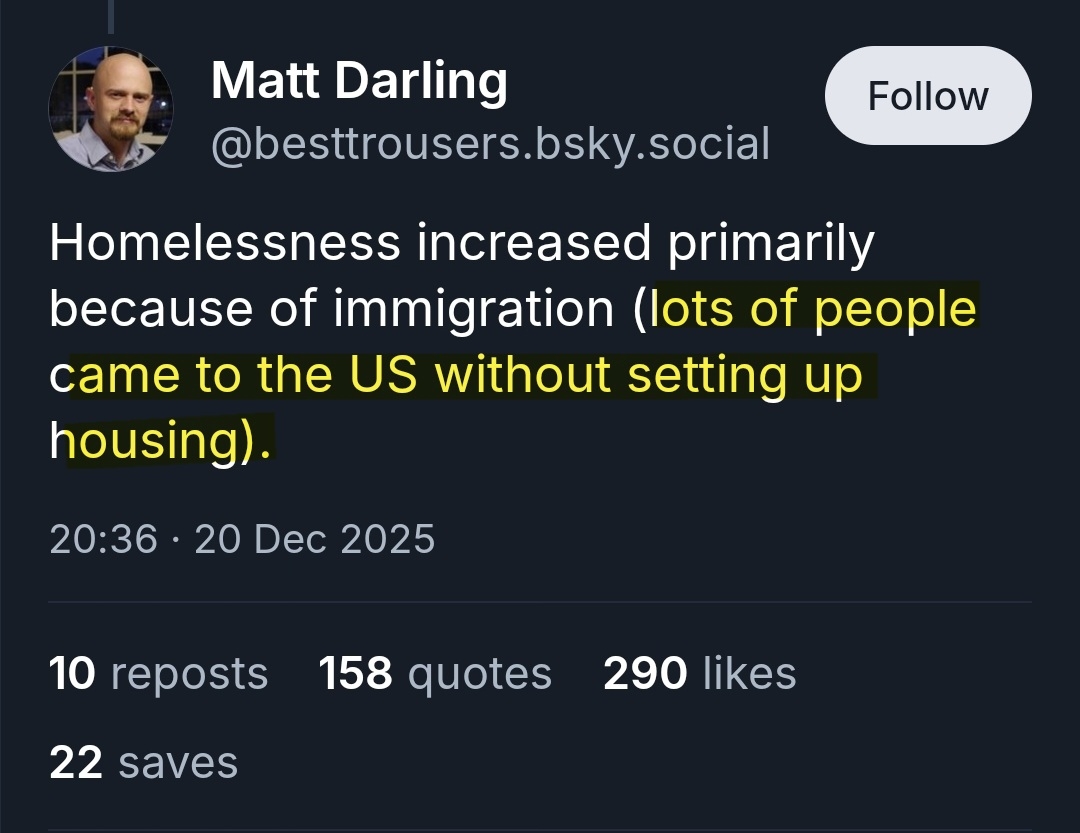The image size is (1080, 833).
Task: Click the 20 Dec 2025 date
Action: tap(315, 539)
